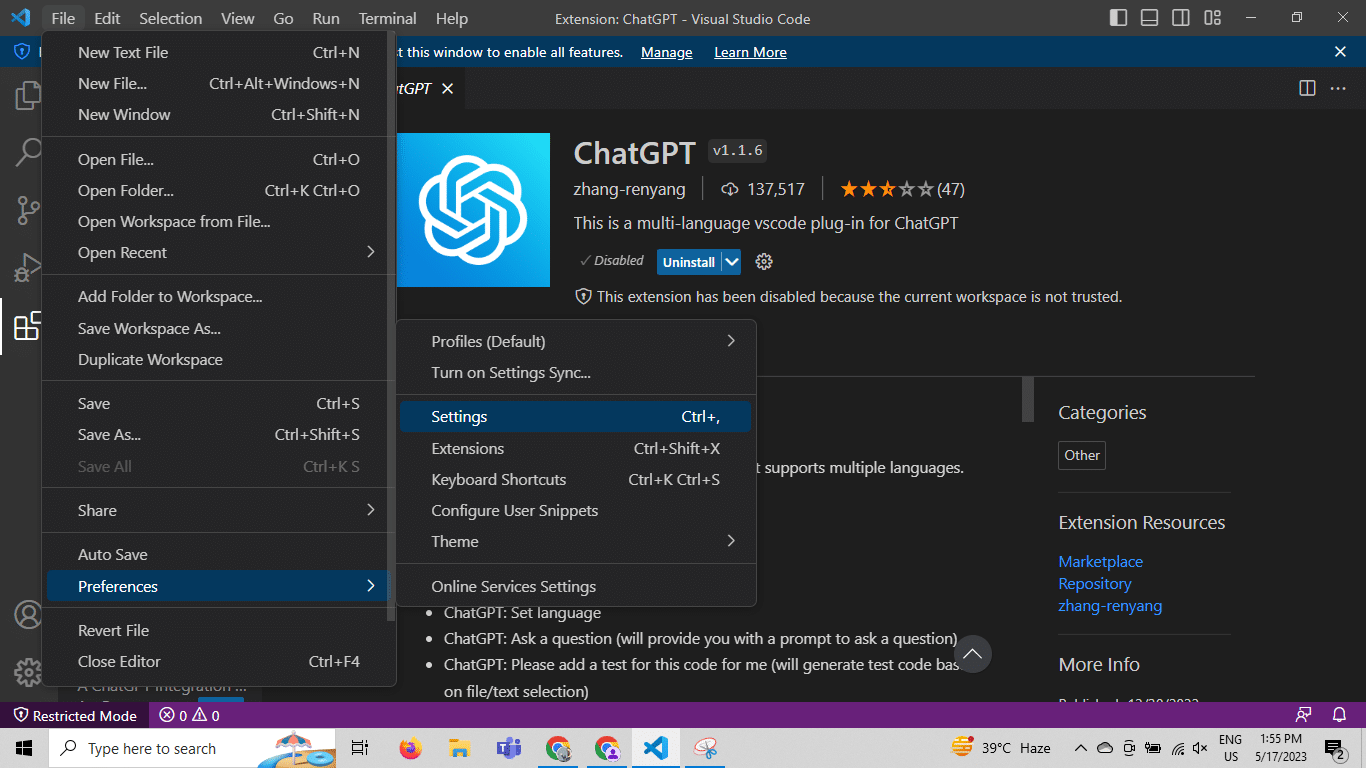Toggle the secondary side bar layout icon
The width and height of the screenshot is (1366, 768).
(x=1181, y=18)
